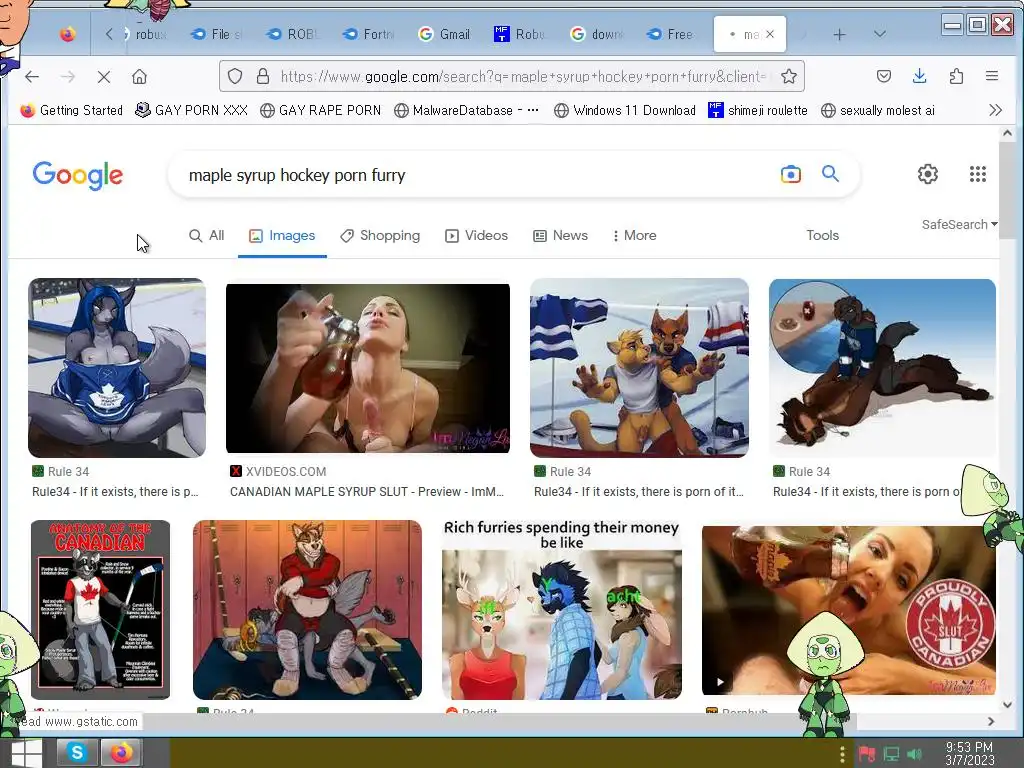
Task: Switch to the News results tab
Action: pos(560,236)
